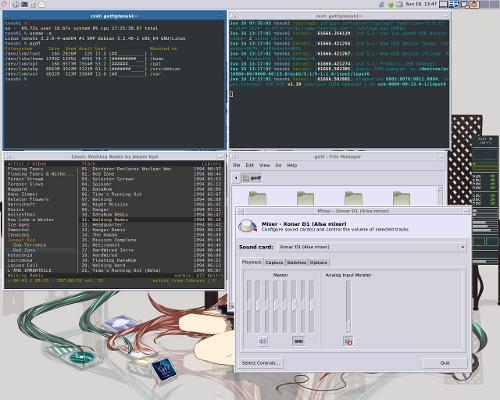Switch to the Capture tab in Mixer
Screen dimensions: 500x400
pyautogui.click(x=274, y=263)
